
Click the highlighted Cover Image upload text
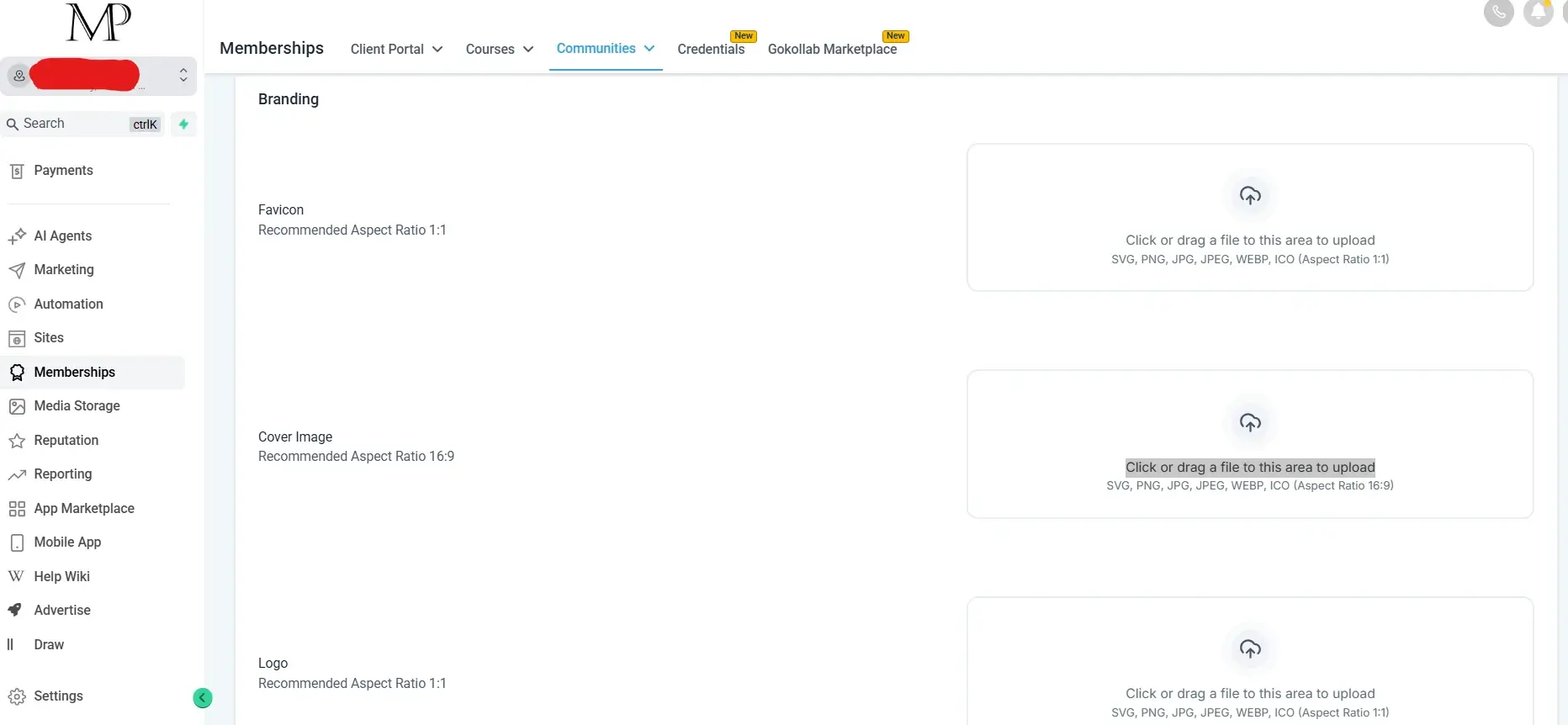(1250, 468)
